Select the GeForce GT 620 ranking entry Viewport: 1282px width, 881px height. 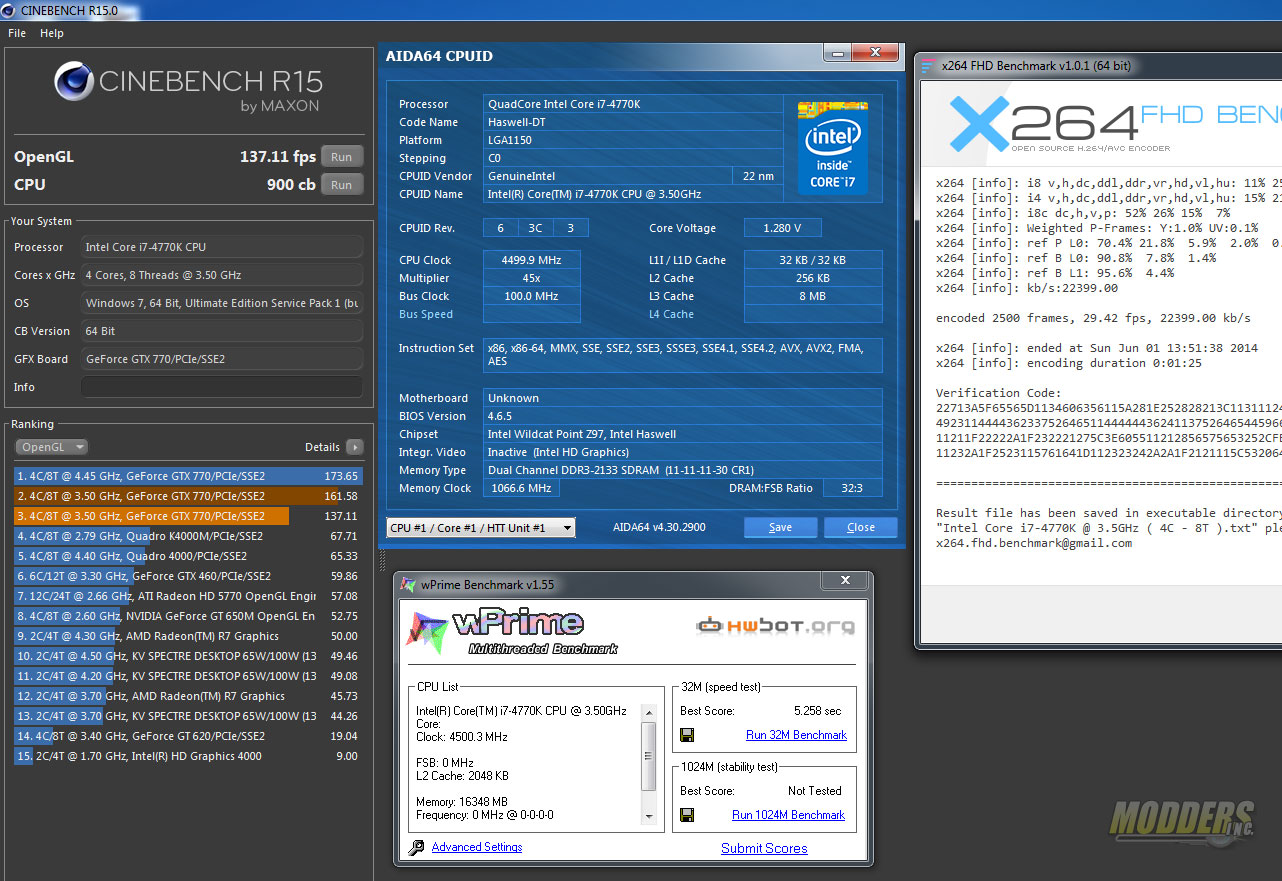pyautogui.click(x=188, y=736)
